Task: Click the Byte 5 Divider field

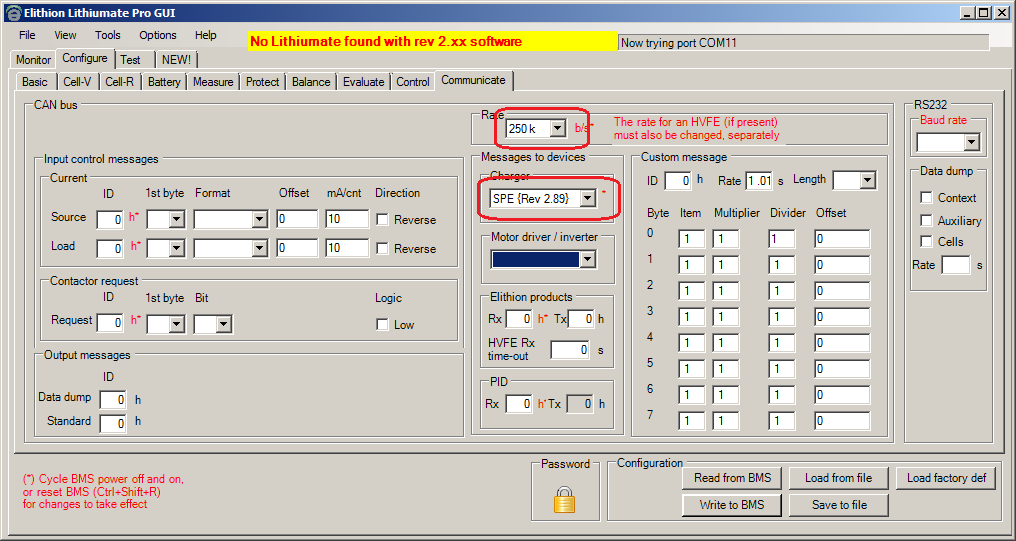Action: [x=781, y=369]
